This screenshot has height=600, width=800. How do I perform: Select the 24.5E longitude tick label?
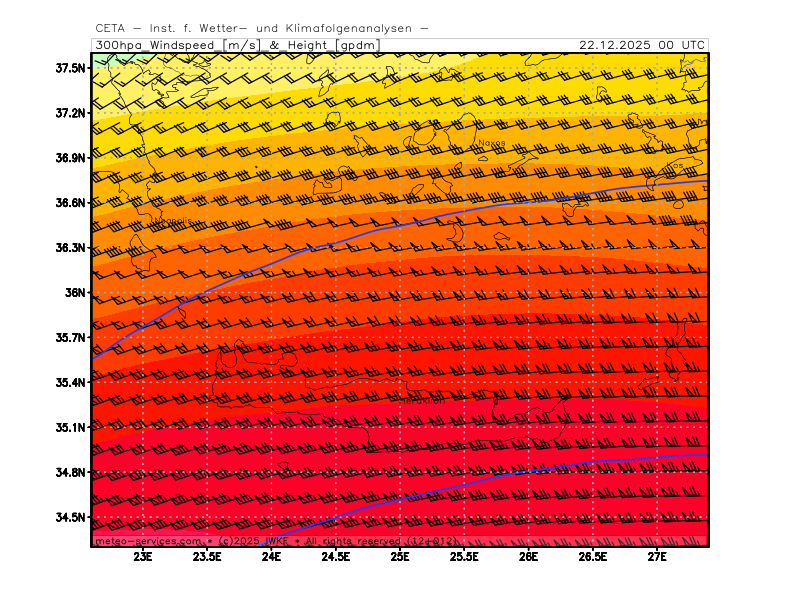click(x=336, y=556)
